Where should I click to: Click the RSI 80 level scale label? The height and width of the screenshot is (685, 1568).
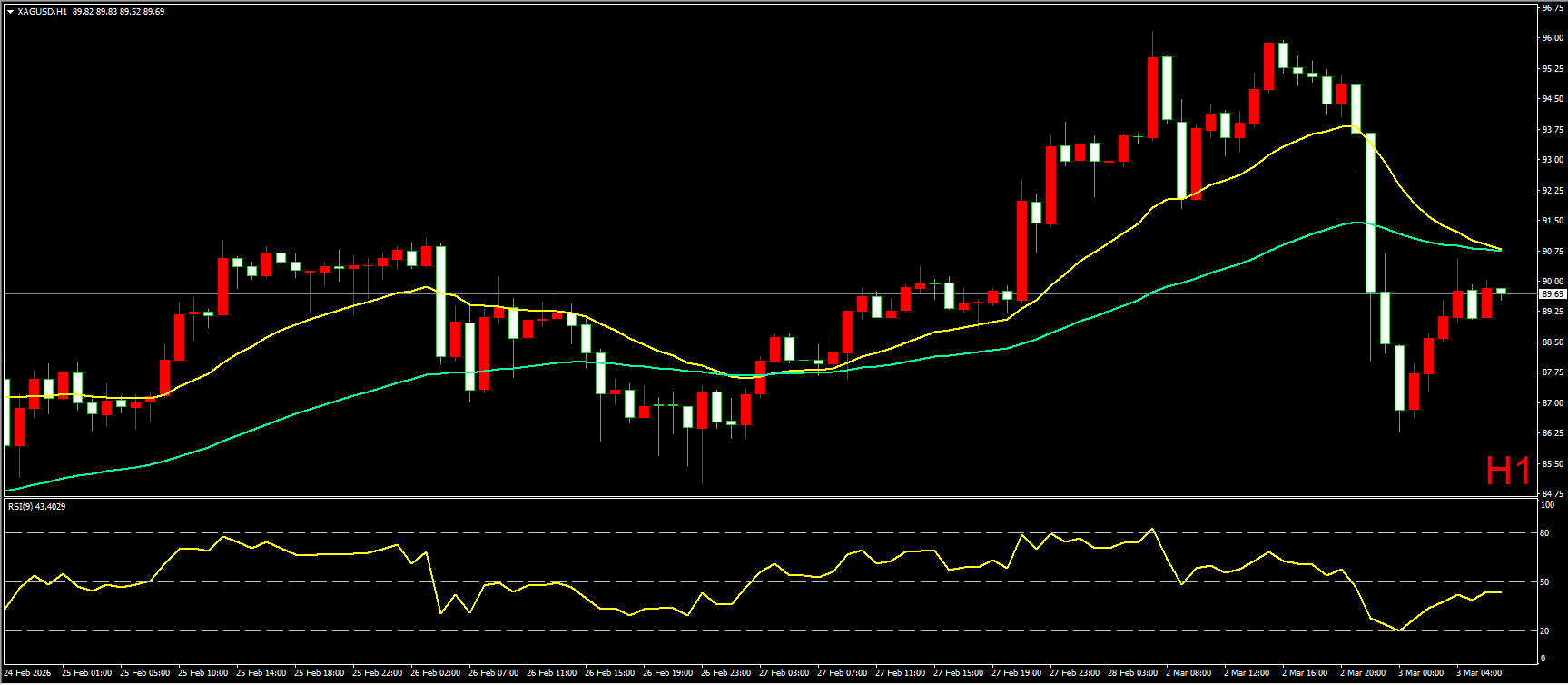[x=1544, y=533]
